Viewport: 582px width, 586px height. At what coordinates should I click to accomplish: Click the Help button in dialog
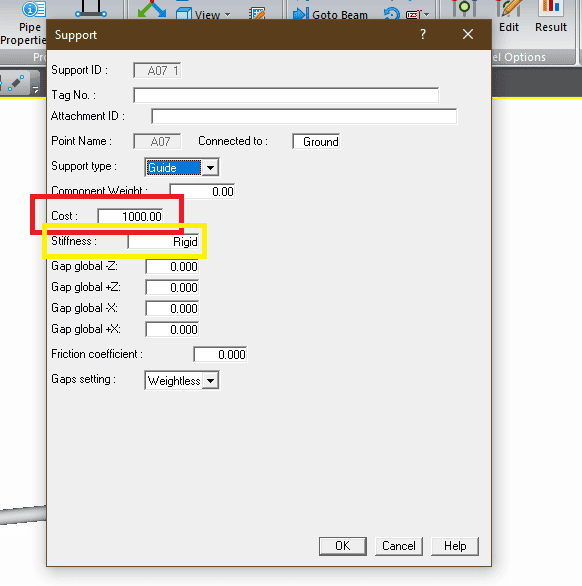coord(455,546)
